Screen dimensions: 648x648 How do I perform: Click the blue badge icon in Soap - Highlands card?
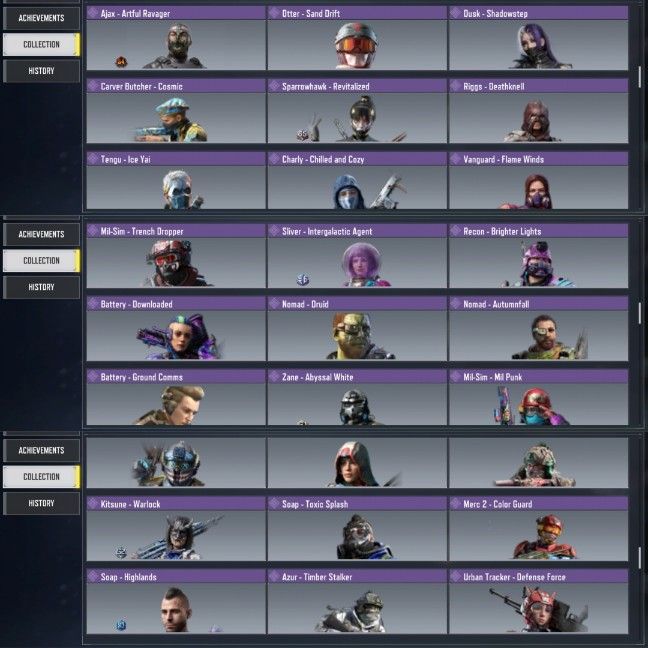coord(121,625)
